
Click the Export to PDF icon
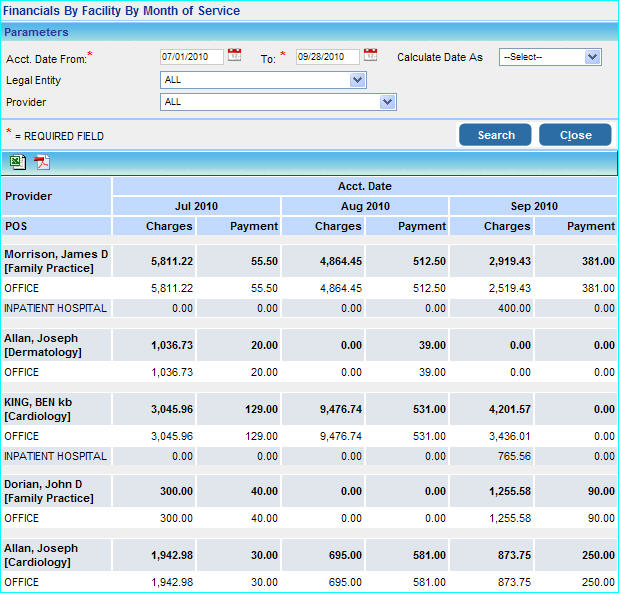coord(41,163)
